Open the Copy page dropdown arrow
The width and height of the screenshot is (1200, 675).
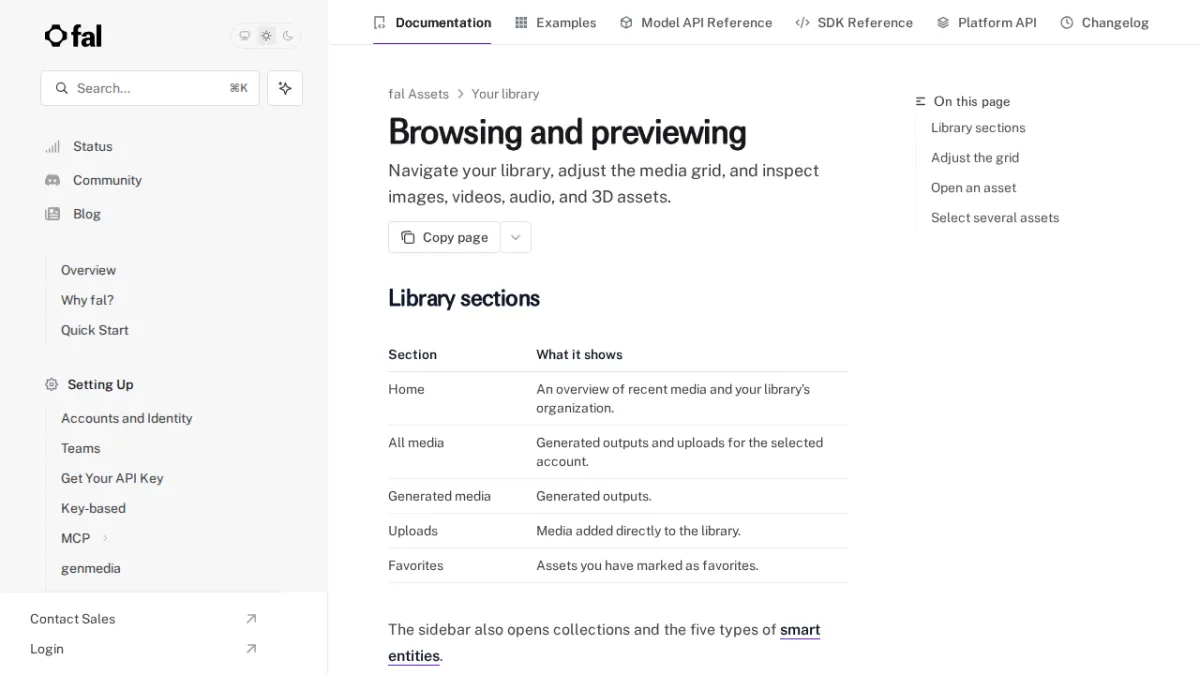tap(516, 237)
